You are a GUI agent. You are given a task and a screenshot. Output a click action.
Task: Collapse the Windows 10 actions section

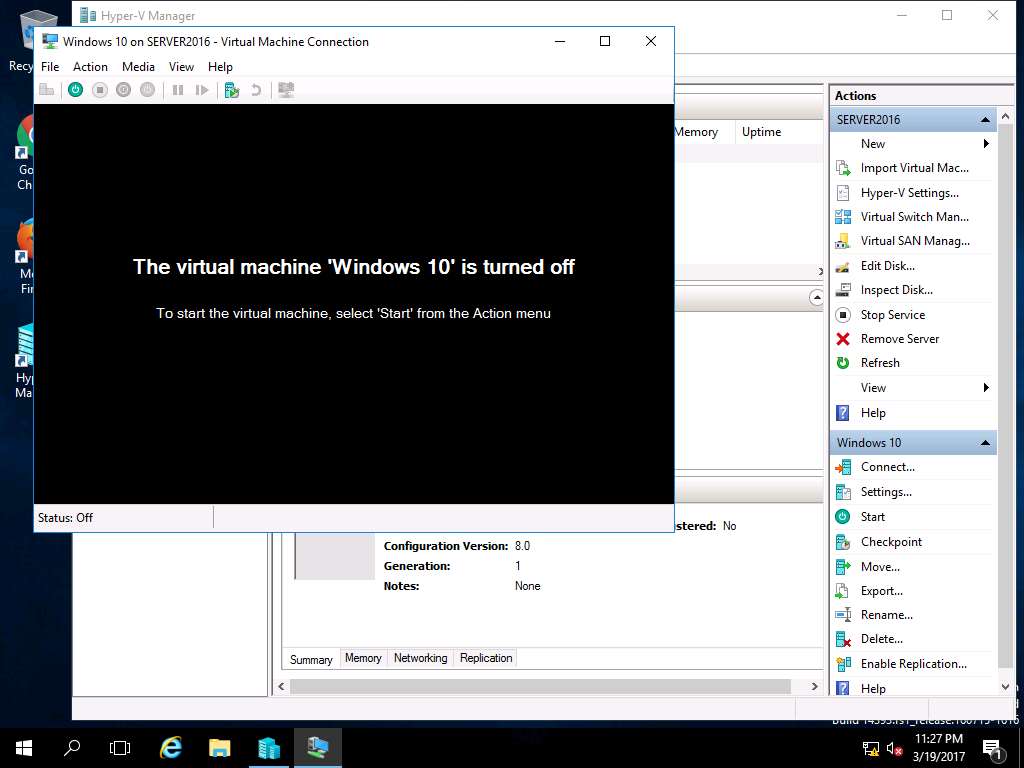985,443
